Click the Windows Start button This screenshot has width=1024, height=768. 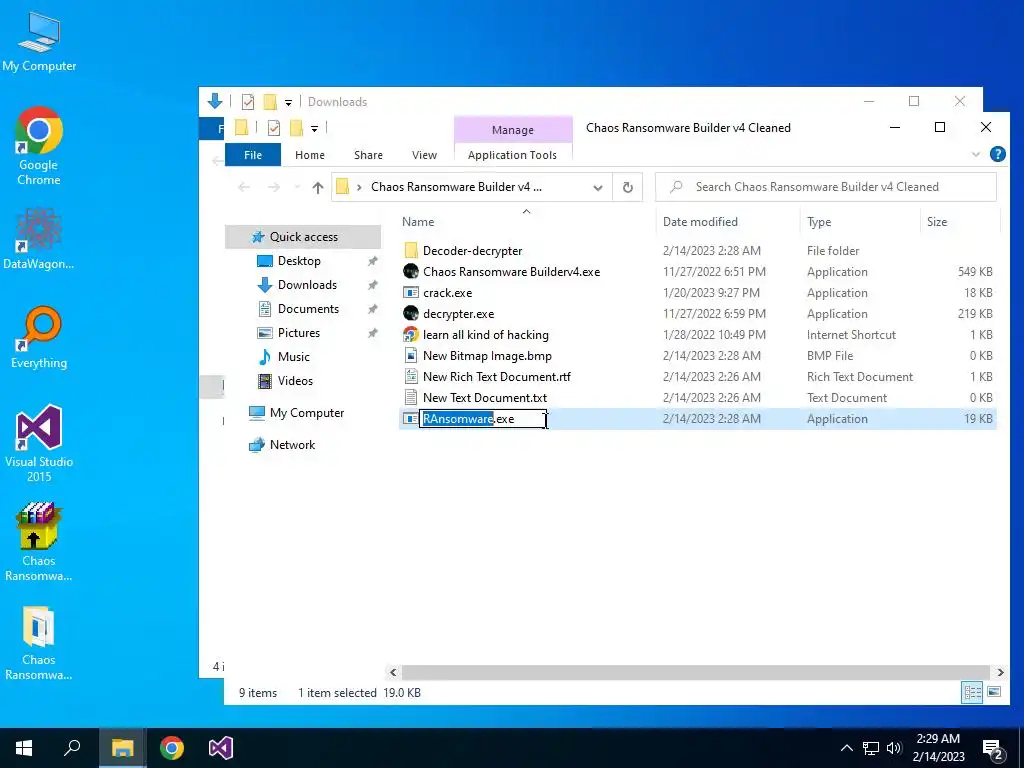(24, 748)
